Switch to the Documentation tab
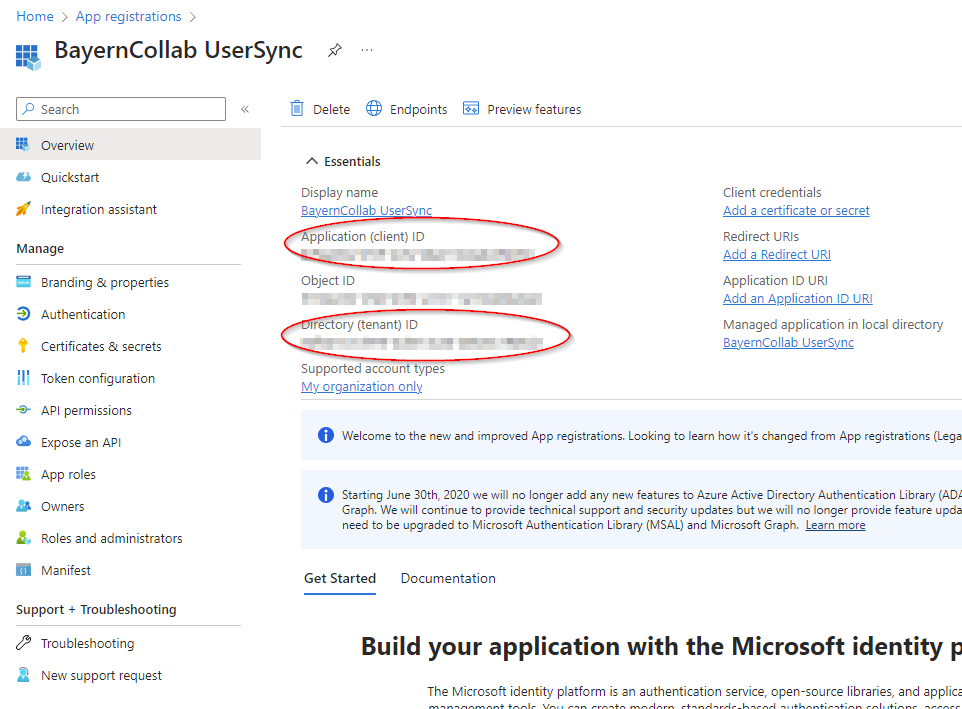 point(448,578)
